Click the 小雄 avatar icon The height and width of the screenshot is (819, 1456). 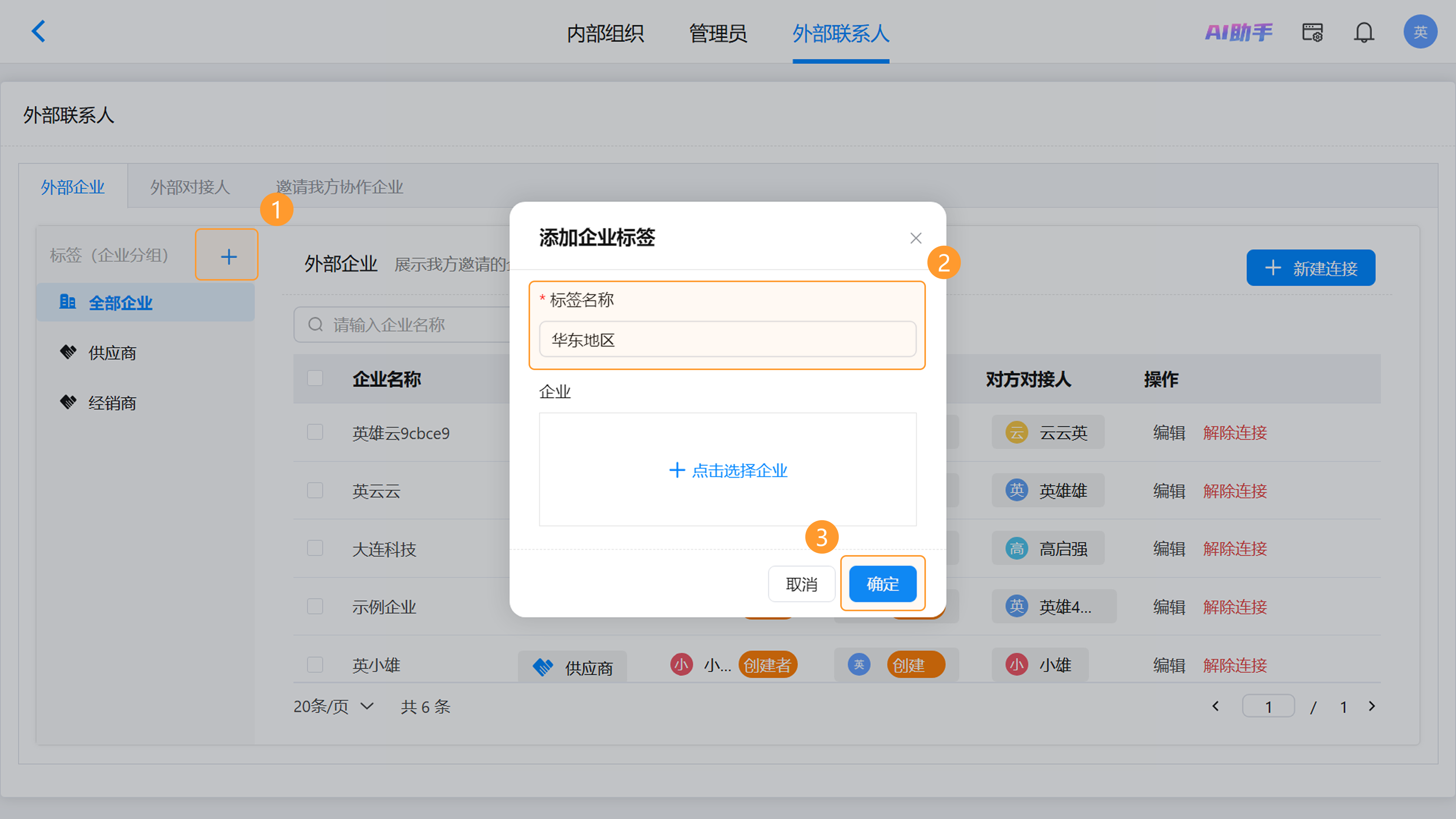pyautogui.click(x=1016, y=665)
